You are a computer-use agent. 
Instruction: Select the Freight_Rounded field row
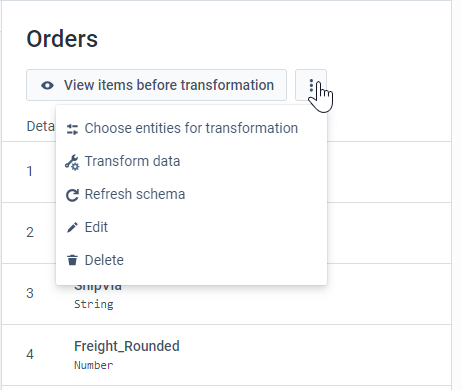tap(227, 355)
